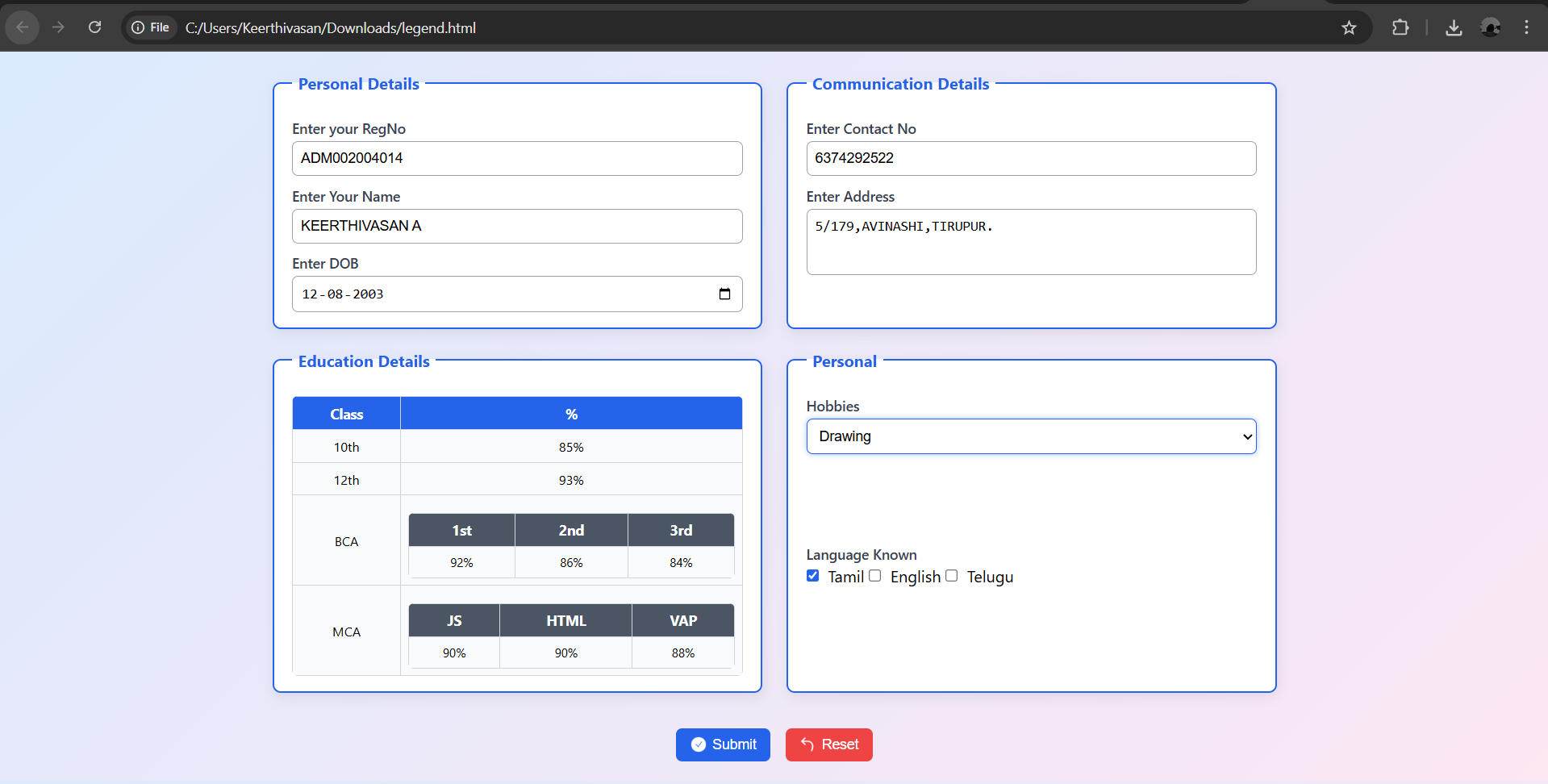Select the Enter Your Name field
The image size is (1548, 784).
point(516,226)
